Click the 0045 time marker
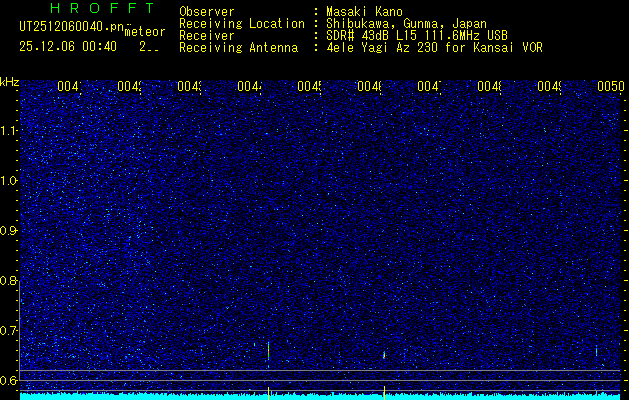The image size is (629, 400). (x=309, y=86)
